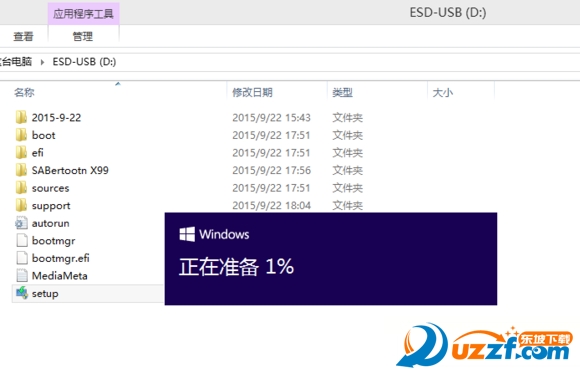
Task: Open the 查看 ribbon tab
Action: (x=23, y=36)
